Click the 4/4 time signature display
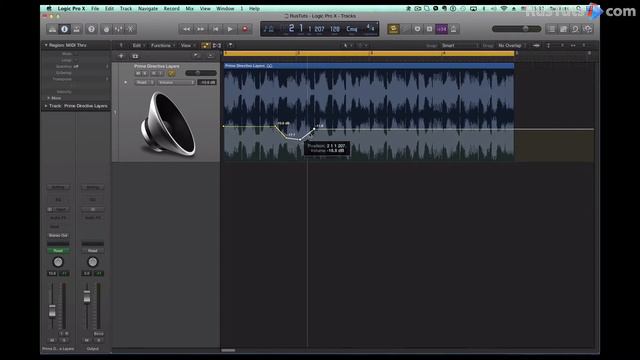The image size is (640, 360). pyautogui.click(x=370, y=28)
